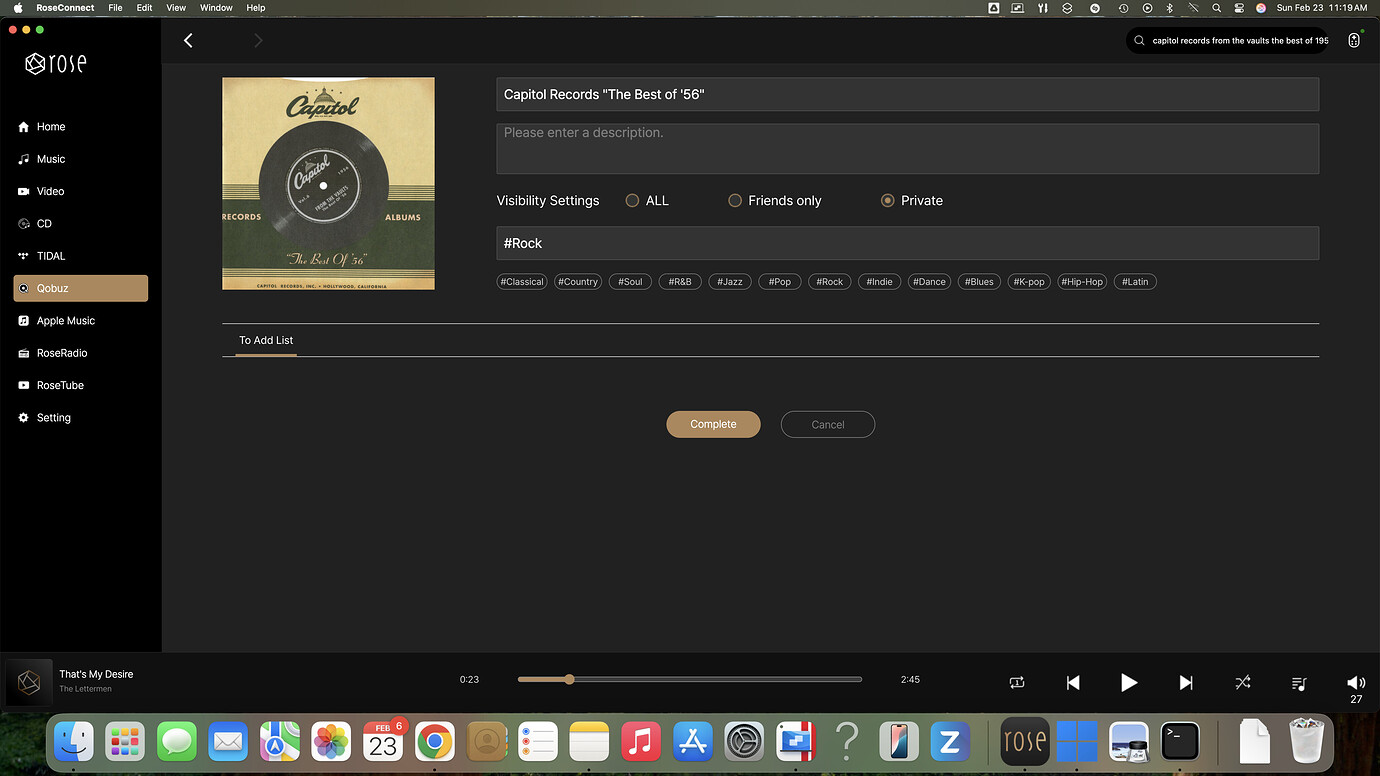
Task: Click the playback progress slider
Action: point(690,679)
